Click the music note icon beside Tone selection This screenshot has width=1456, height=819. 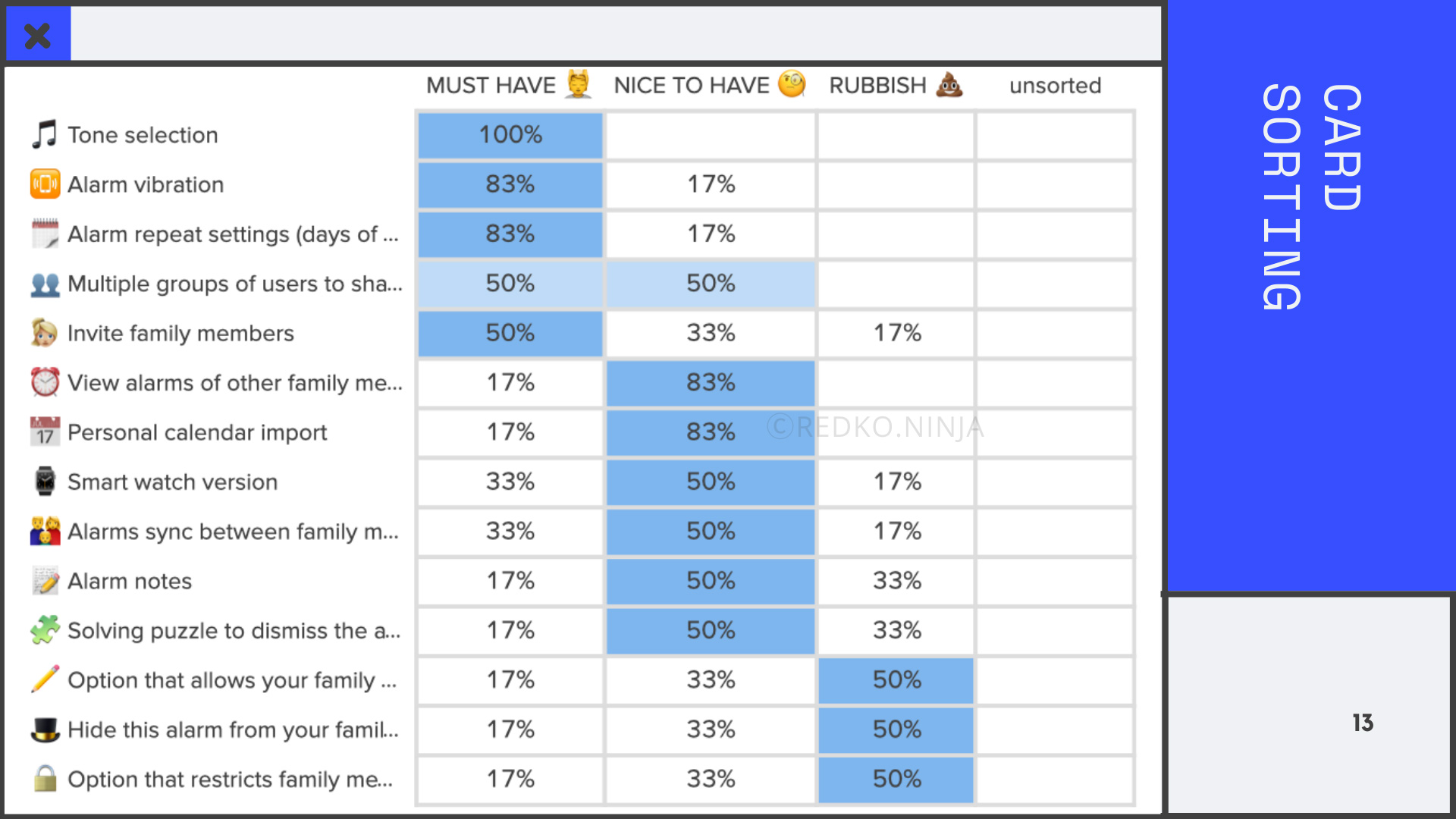[x=45, y=134]
